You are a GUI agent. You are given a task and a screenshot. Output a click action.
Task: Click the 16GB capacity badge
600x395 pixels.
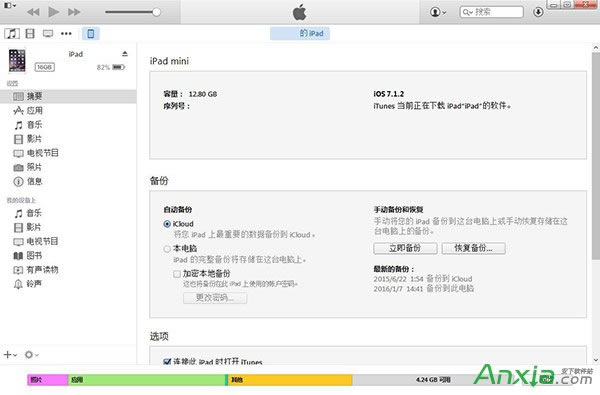(44, 67)
